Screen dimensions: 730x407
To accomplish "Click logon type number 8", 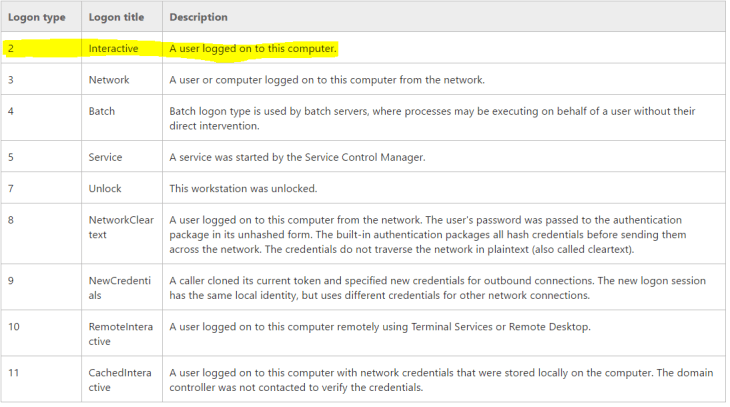I will coord(11,219).
